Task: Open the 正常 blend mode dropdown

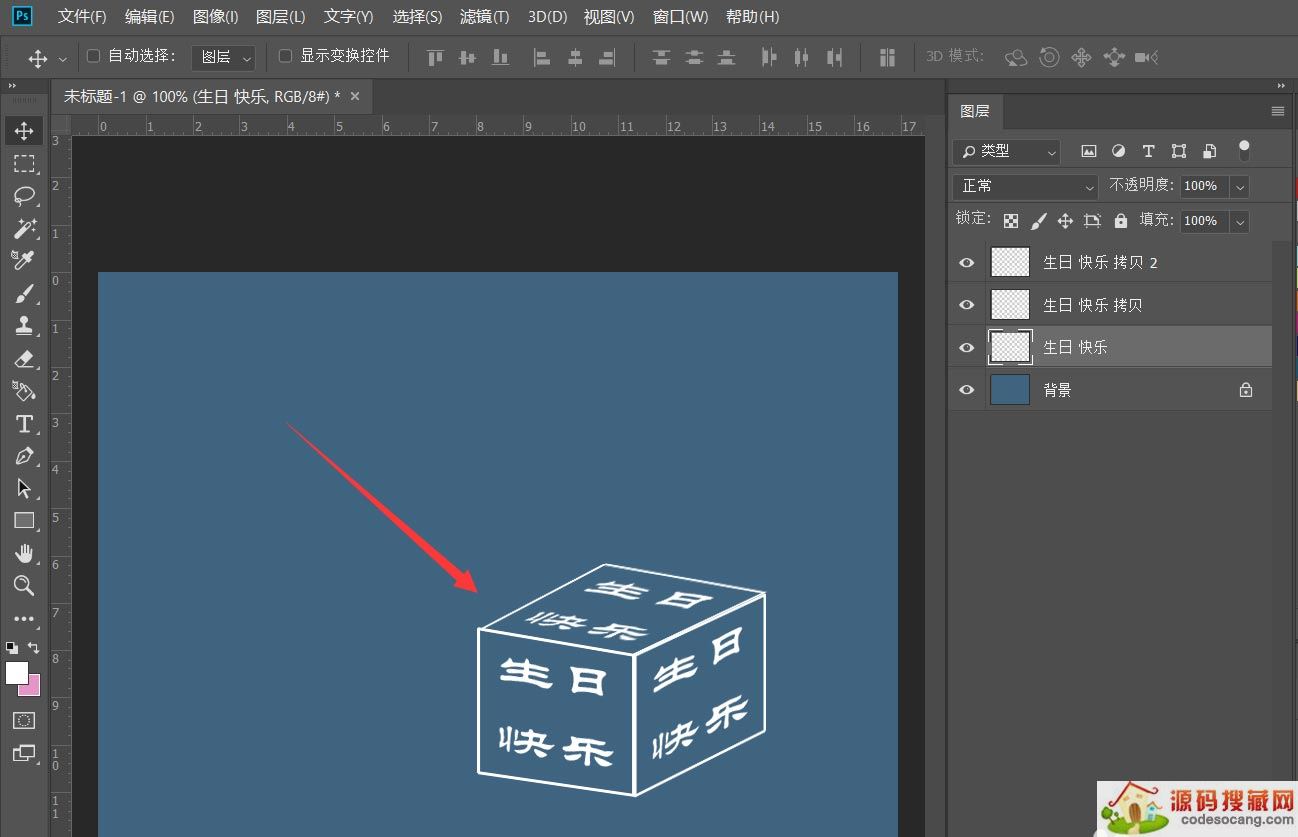Action: pos(1025,186)
